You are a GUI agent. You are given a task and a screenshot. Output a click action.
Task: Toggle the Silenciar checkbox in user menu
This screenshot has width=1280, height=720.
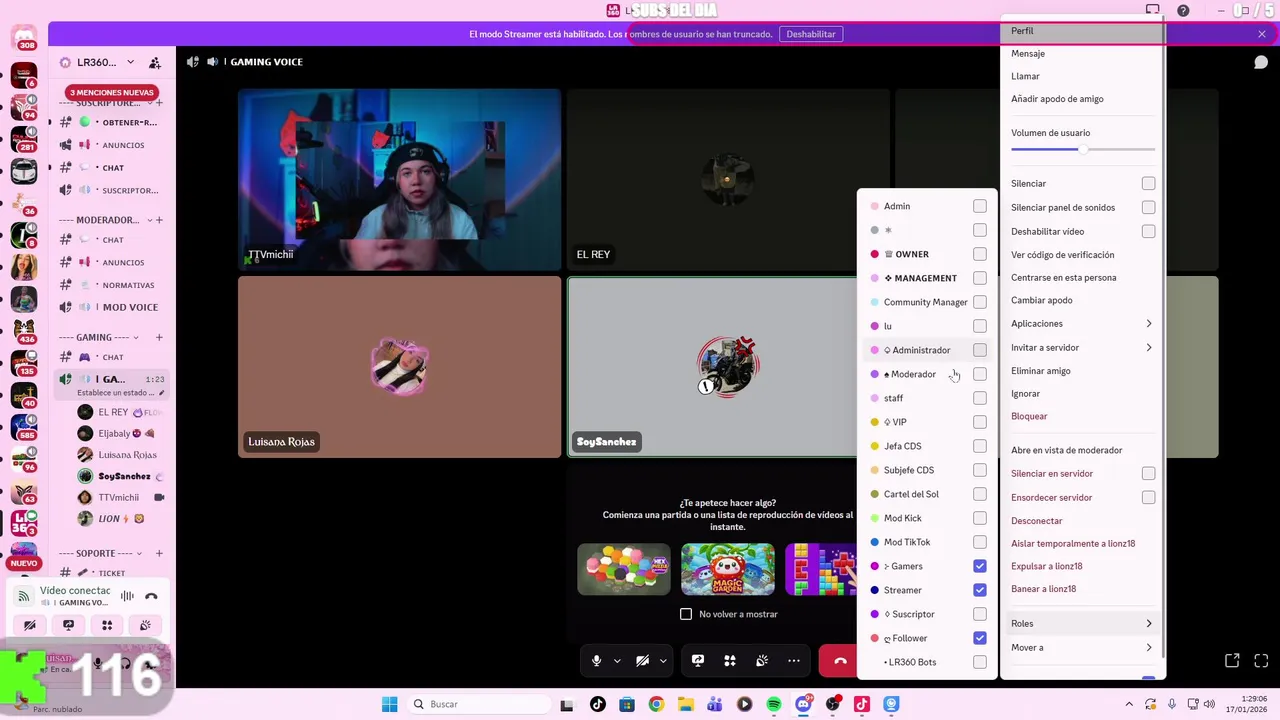point(1149,183)
